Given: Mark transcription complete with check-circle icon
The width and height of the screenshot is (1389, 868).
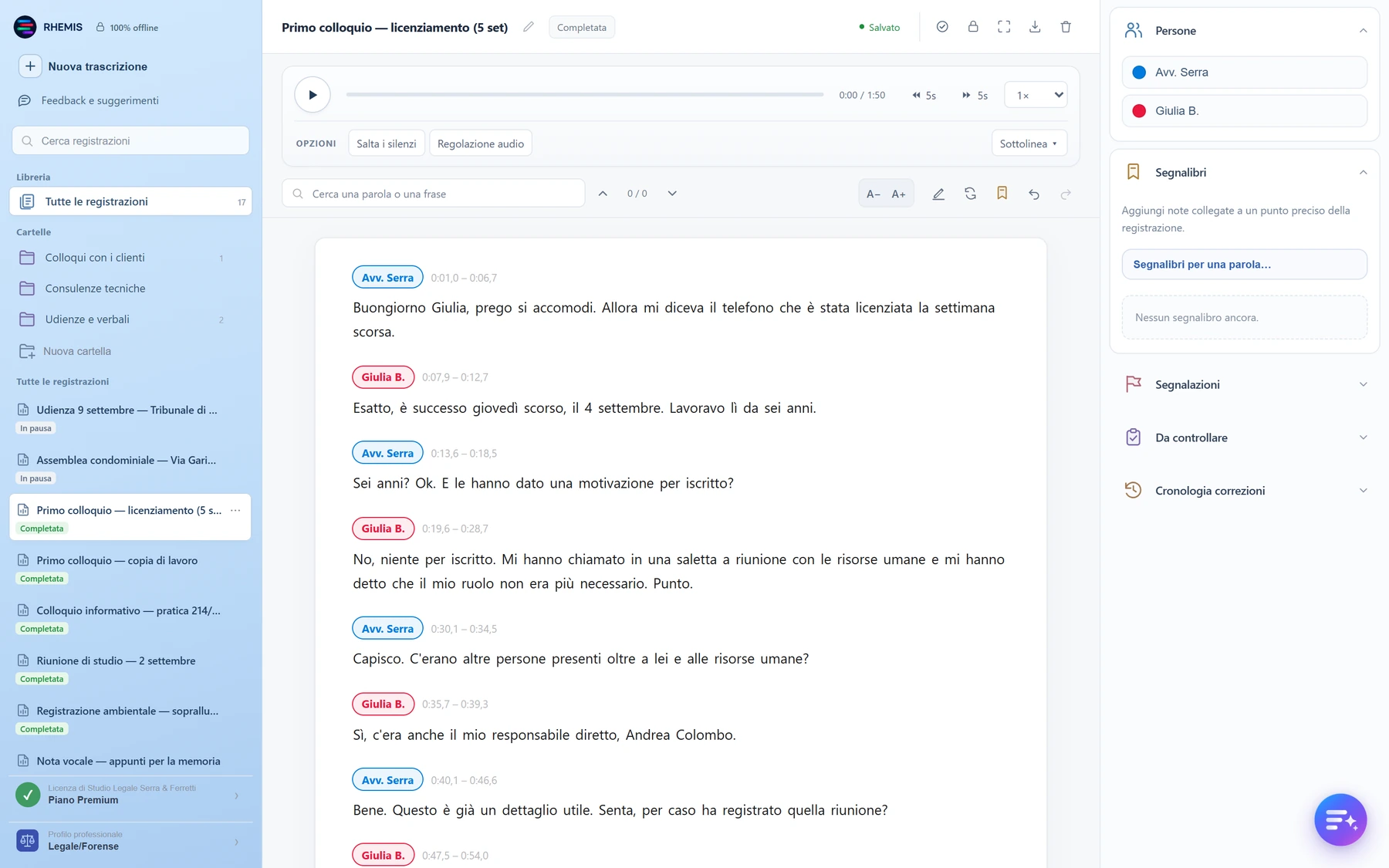Looking at the screenshot, I should [942, 27].
